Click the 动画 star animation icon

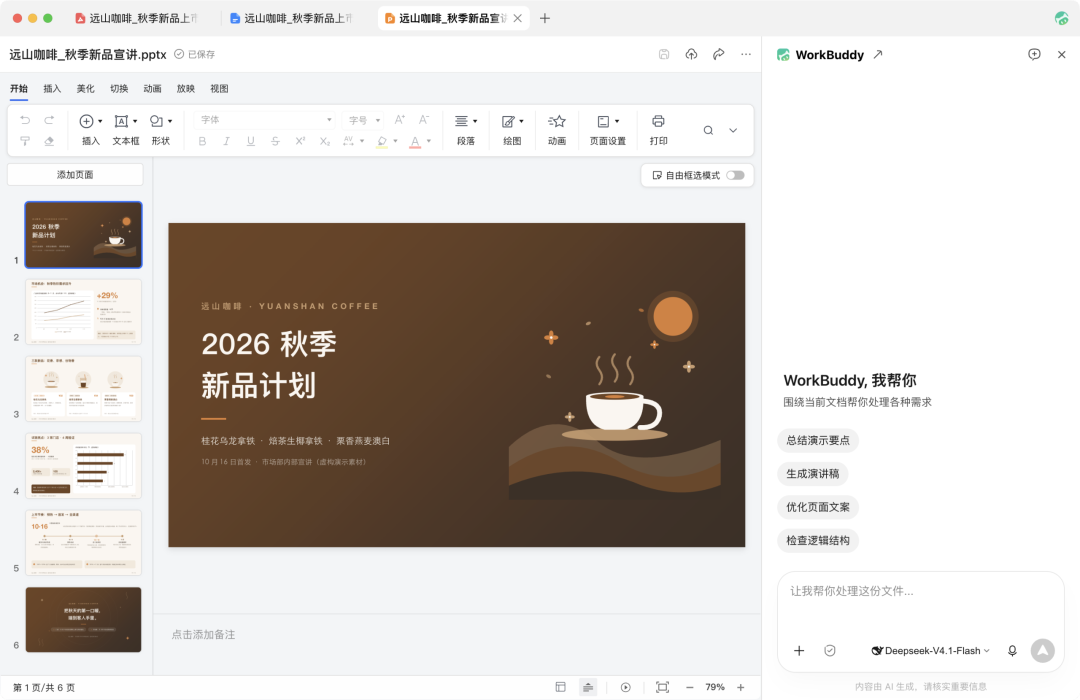click(x=557, y=121)
